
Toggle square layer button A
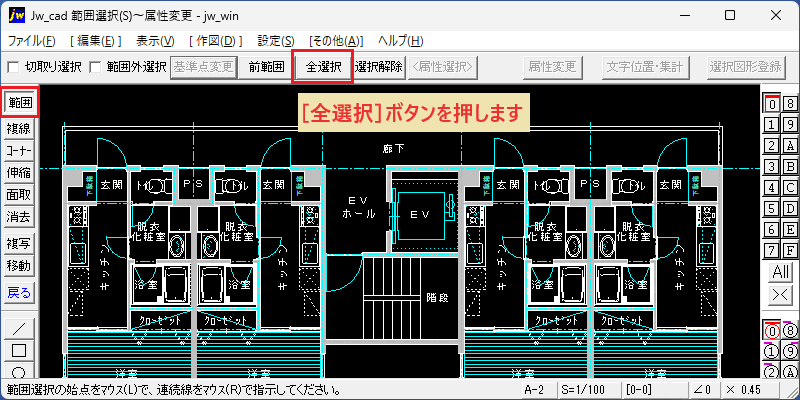(x=790, y=145)
